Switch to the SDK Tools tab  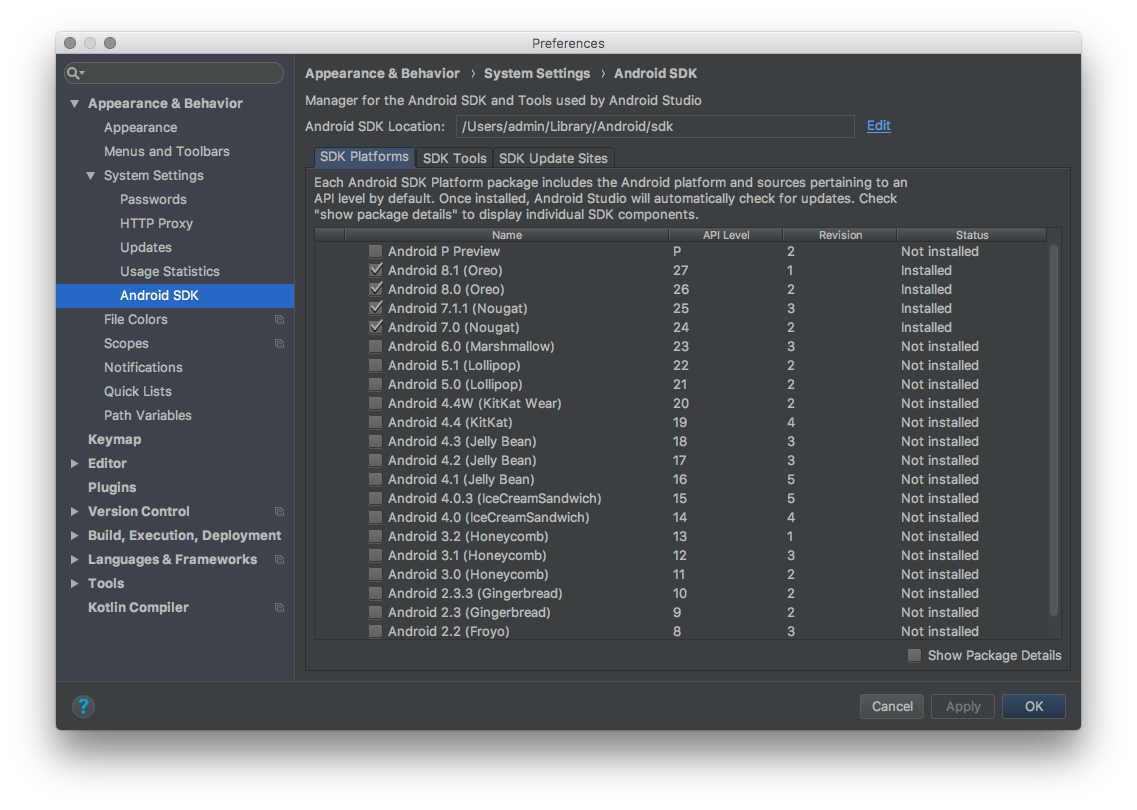454,158
